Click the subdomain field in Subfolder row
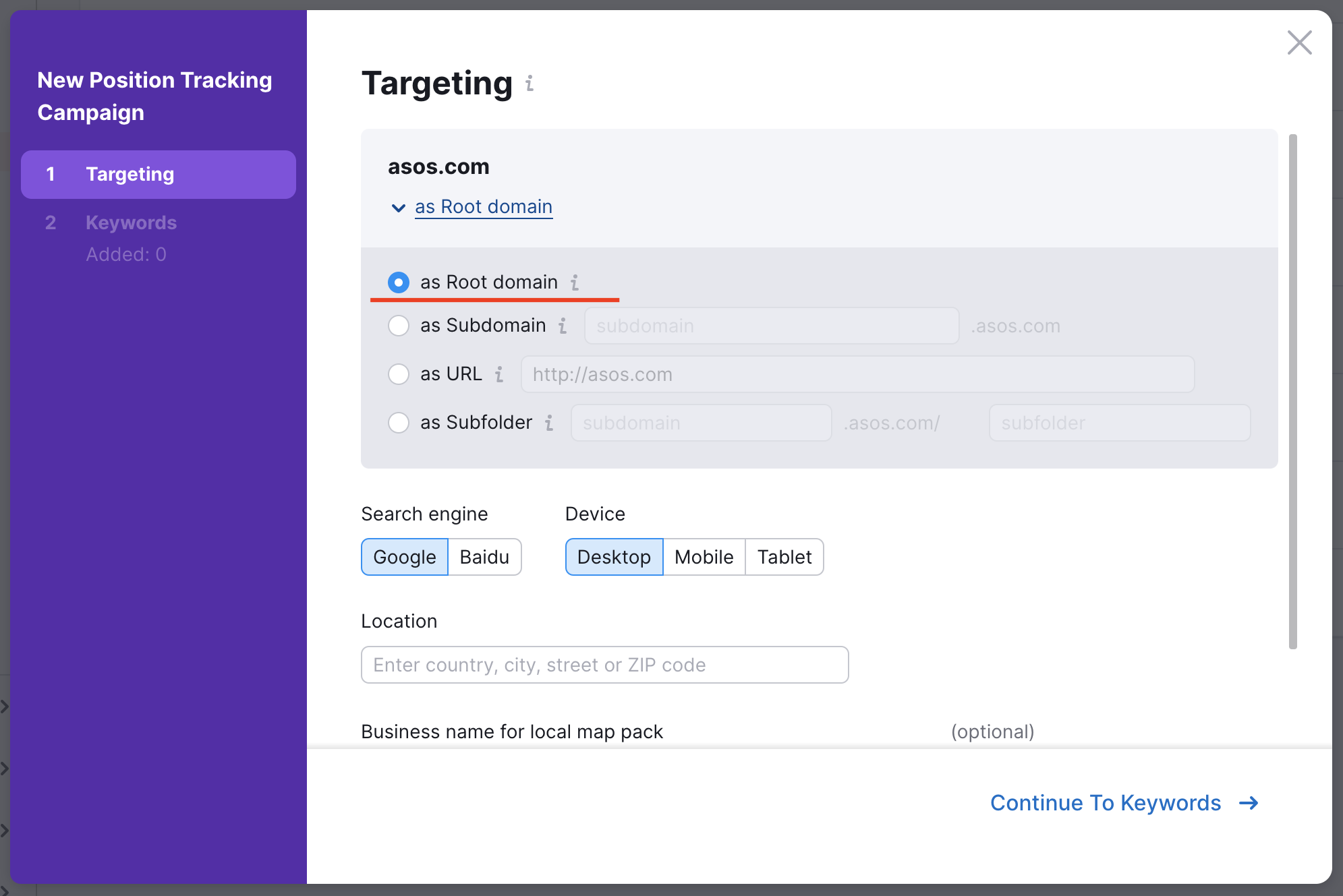Screen dimensions: 1343x896 coord(701,423)
